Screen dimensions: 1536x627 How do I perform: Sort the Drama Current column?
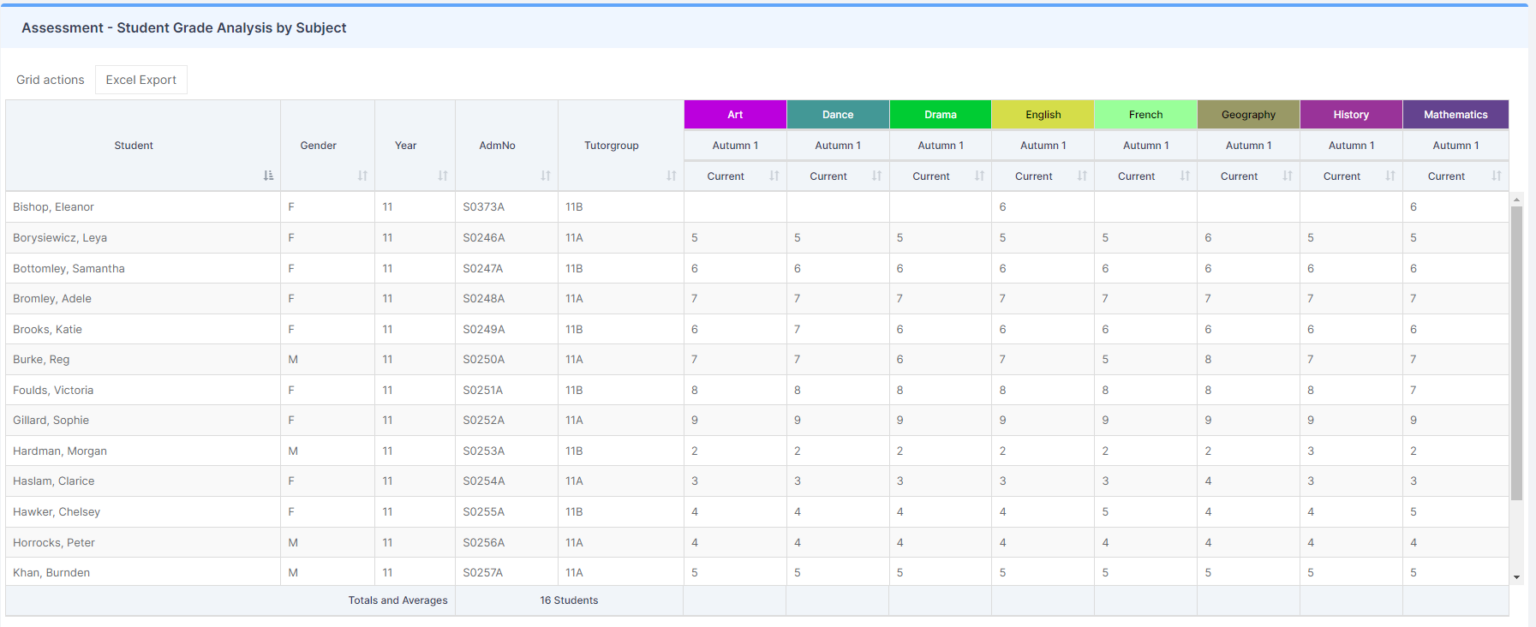(978, 175)
